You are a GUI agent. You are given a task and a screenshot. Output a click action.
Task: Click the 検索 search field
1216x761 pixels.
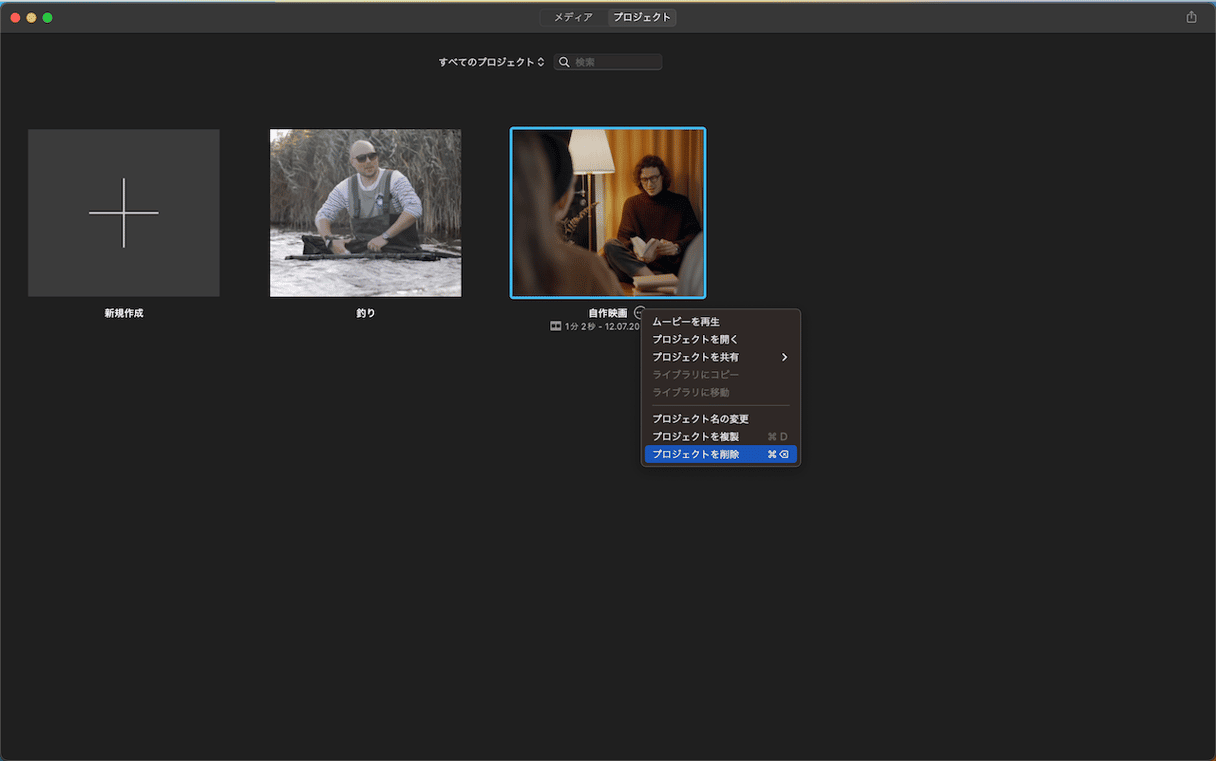(608, 62)
